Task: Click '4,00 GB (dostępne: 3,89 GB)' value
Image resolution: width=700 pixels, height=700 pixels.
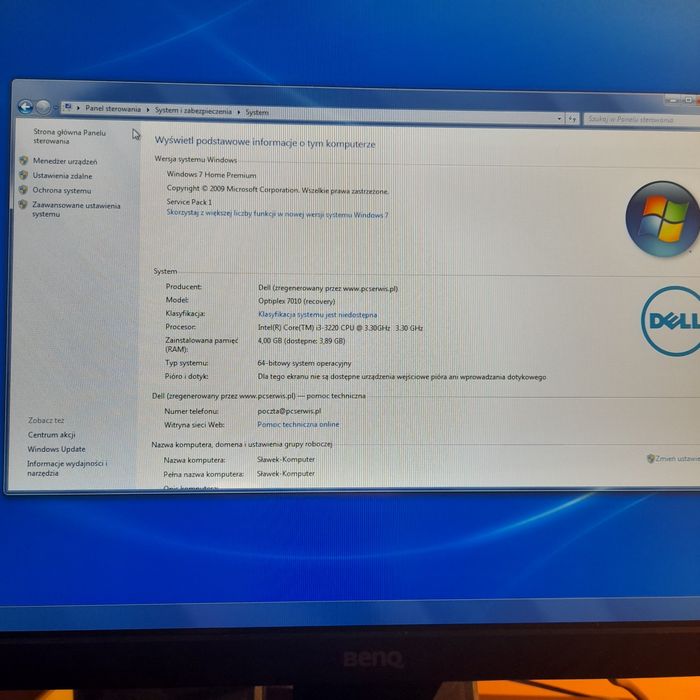Action: 301,341
